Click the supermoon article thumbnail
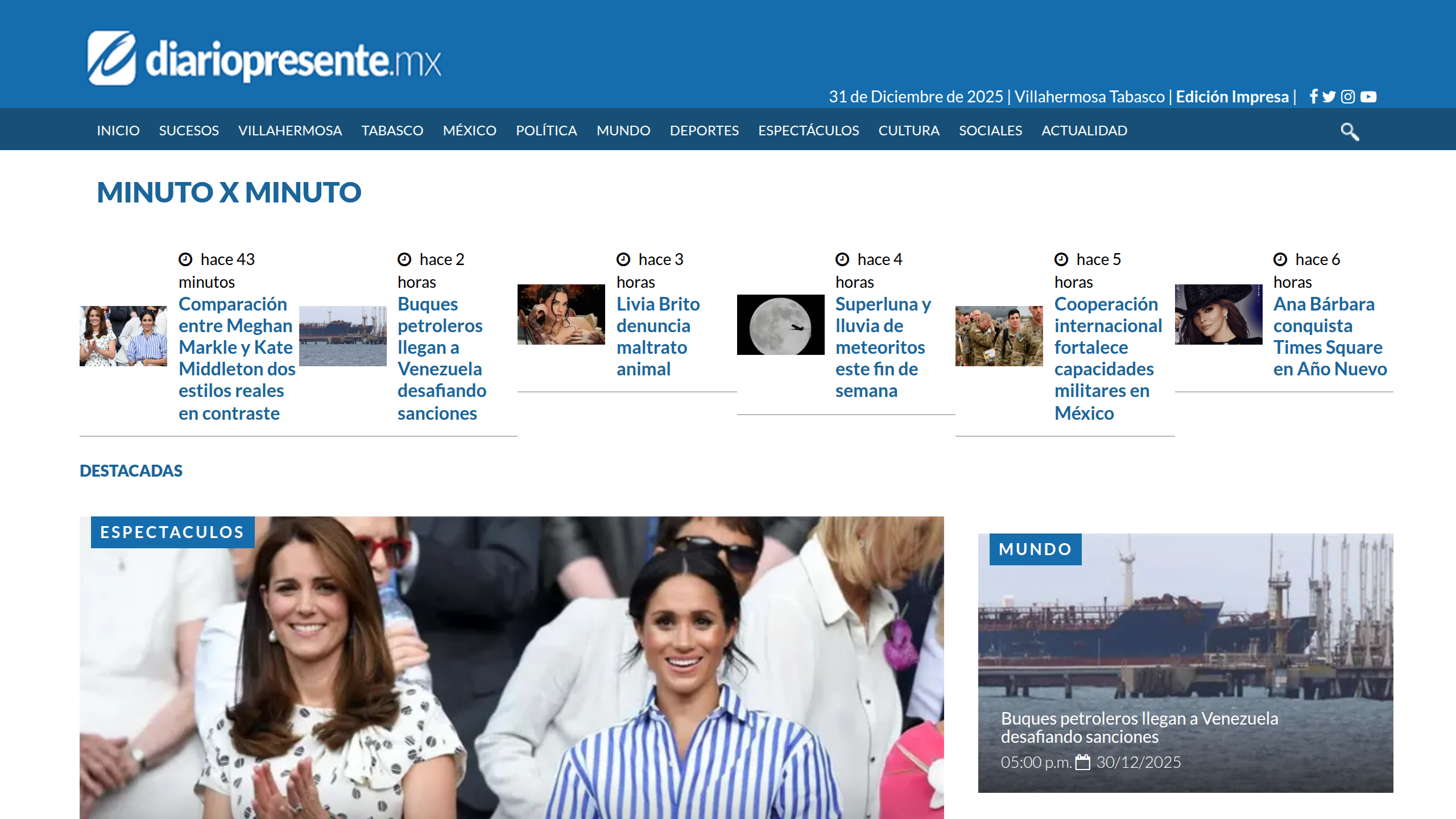 pyautogui.click(x=780, y=325)
